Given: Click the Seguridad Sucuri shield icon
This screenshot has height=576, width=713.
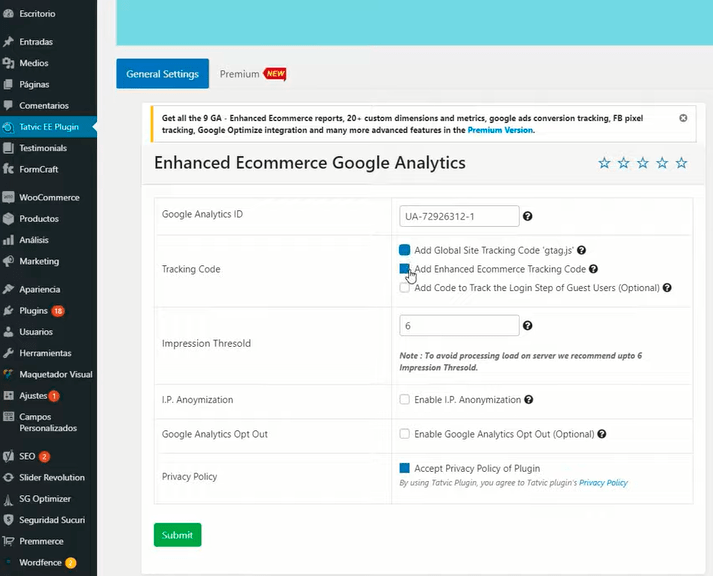Looking at the screenshot, I should (x=8, y=520).
